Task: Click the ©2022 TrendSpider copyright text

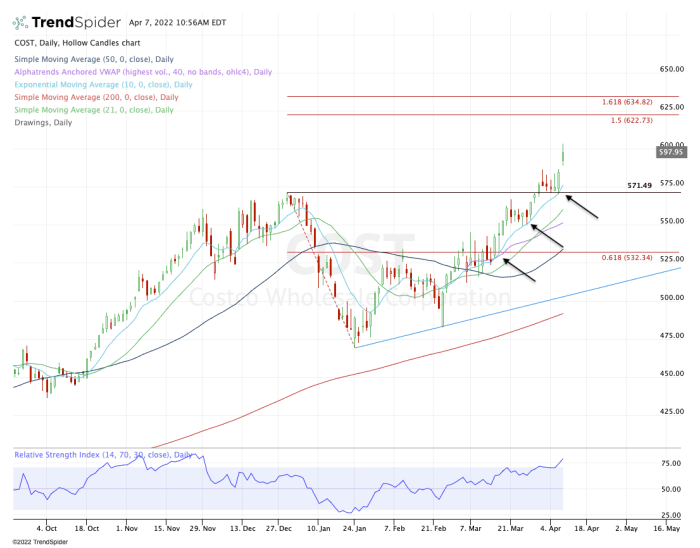Action: pyautogui.click(x=40, y=542)
